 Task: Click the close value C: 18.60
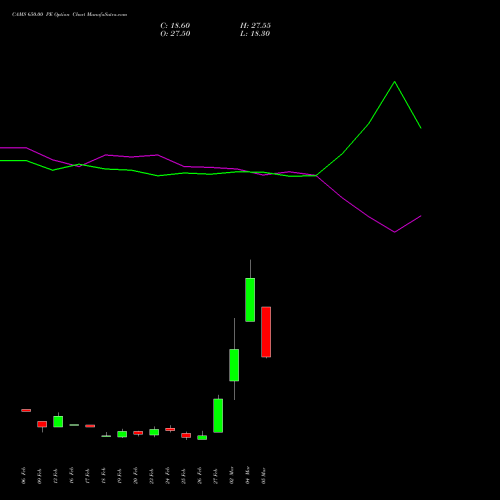coord(175,26)
